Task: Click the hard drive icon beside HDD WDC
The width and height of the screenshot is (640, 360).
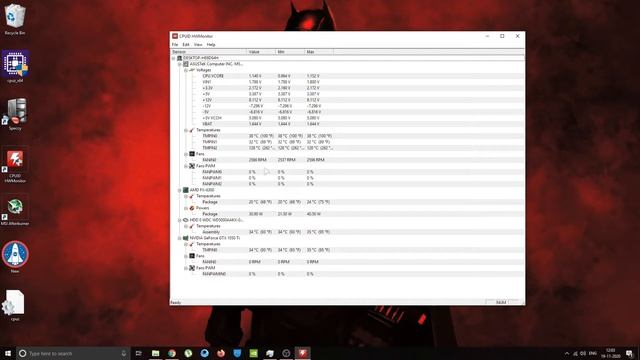Action: 186,220
